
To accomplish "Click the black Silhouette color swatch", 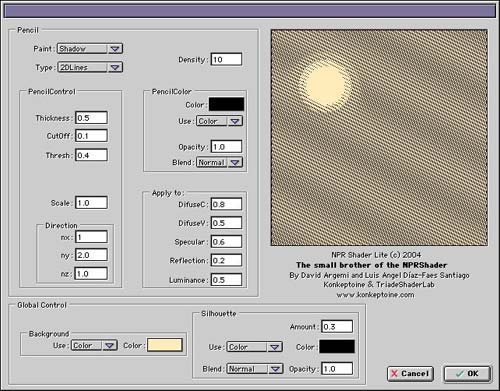I will click(x=337, y=347).
